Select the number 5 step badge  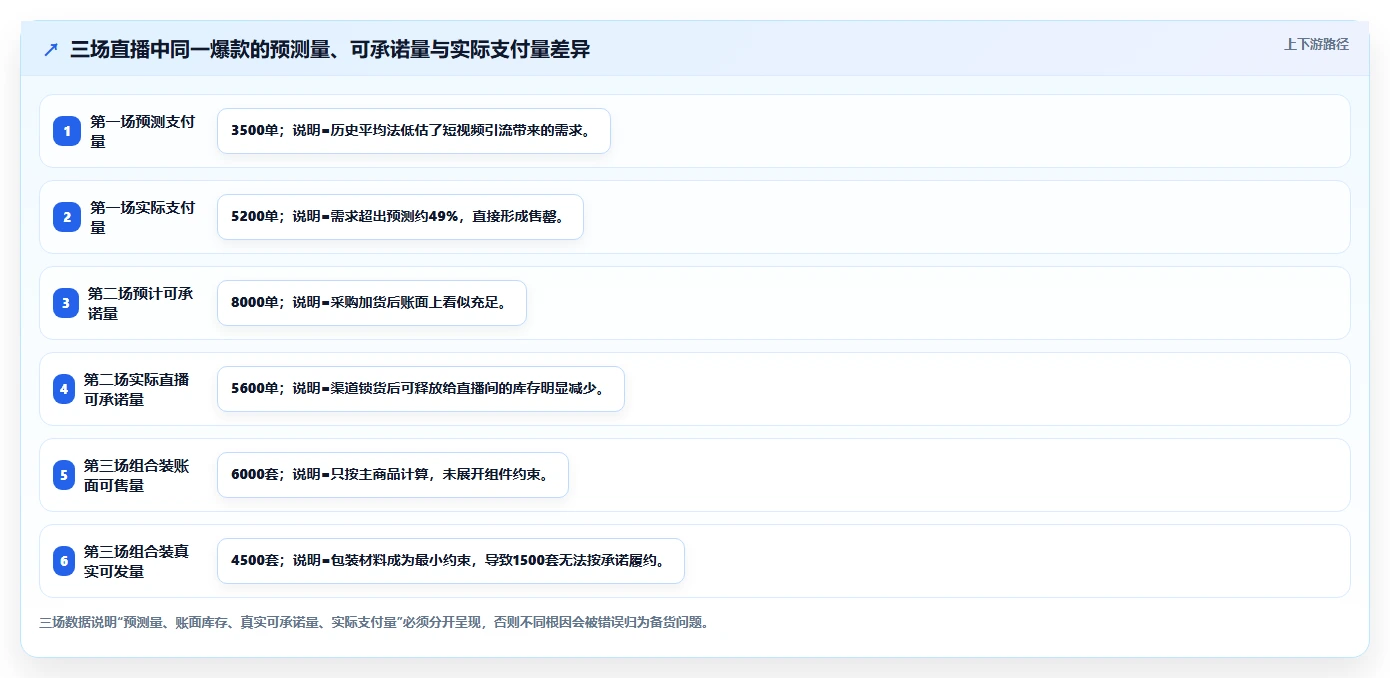(64, 475)
